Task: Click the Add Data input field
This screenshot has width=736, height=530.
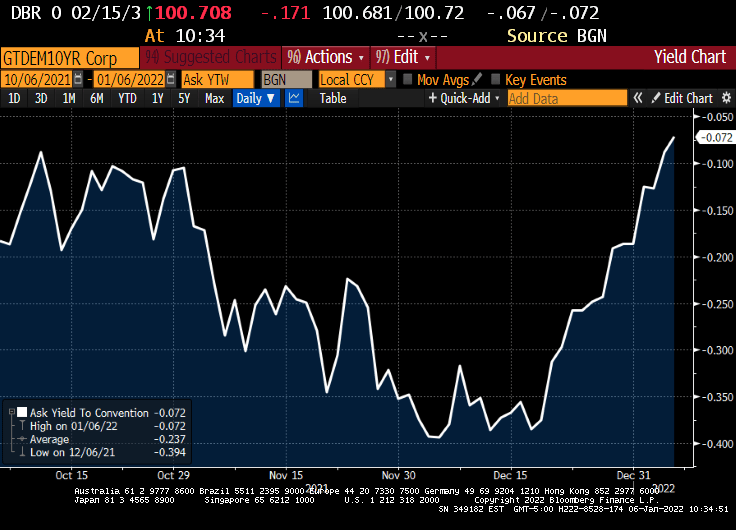Action: (x=566, y=98)
